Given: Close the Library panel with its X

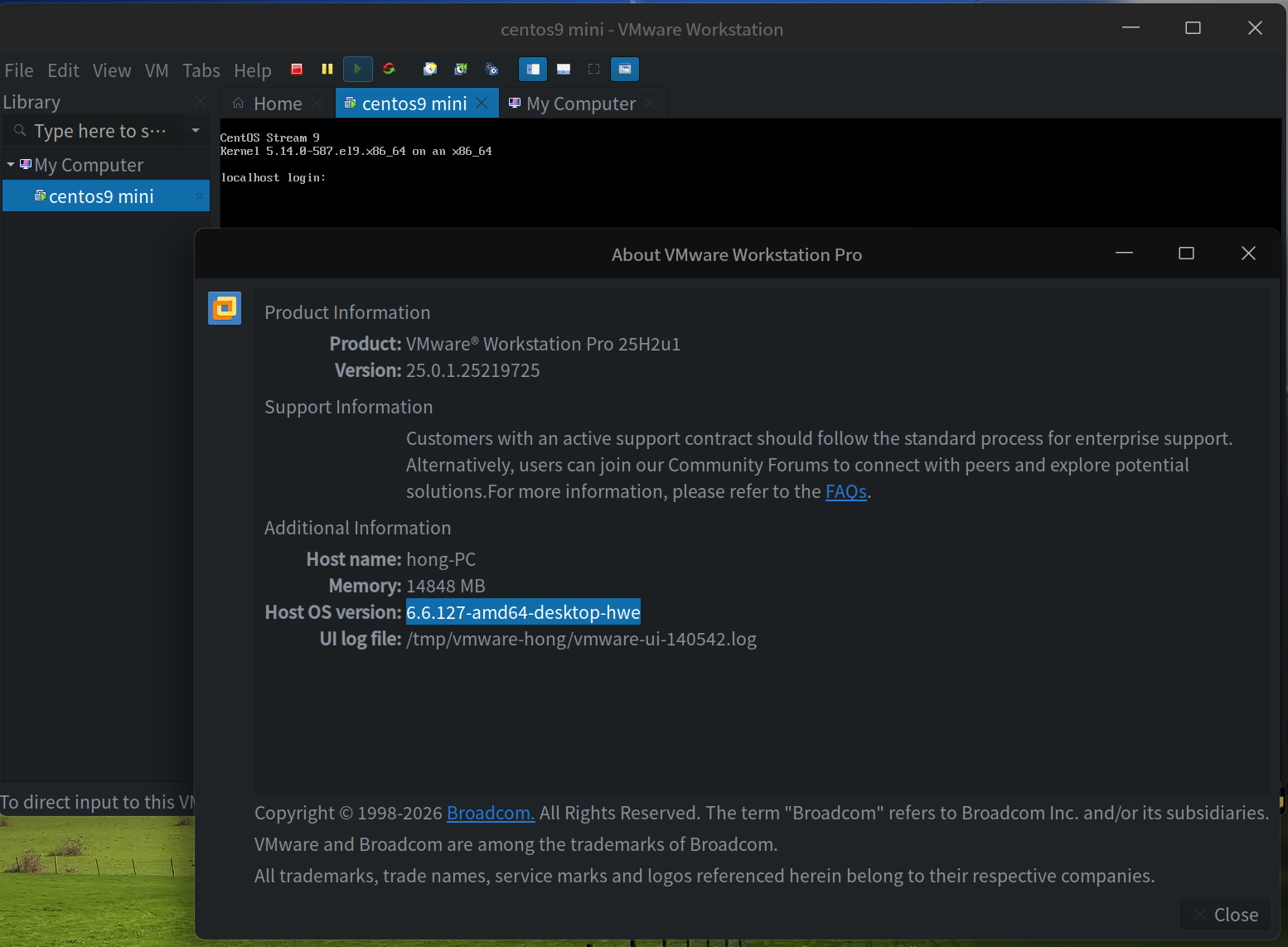Looking at the screenshot, I should 200,101.
